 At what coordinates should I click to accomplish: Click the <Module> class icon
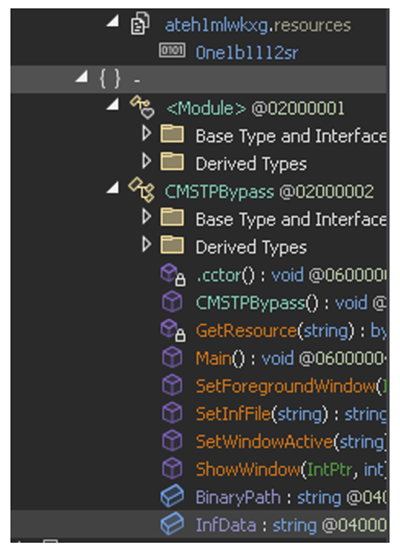142,107
